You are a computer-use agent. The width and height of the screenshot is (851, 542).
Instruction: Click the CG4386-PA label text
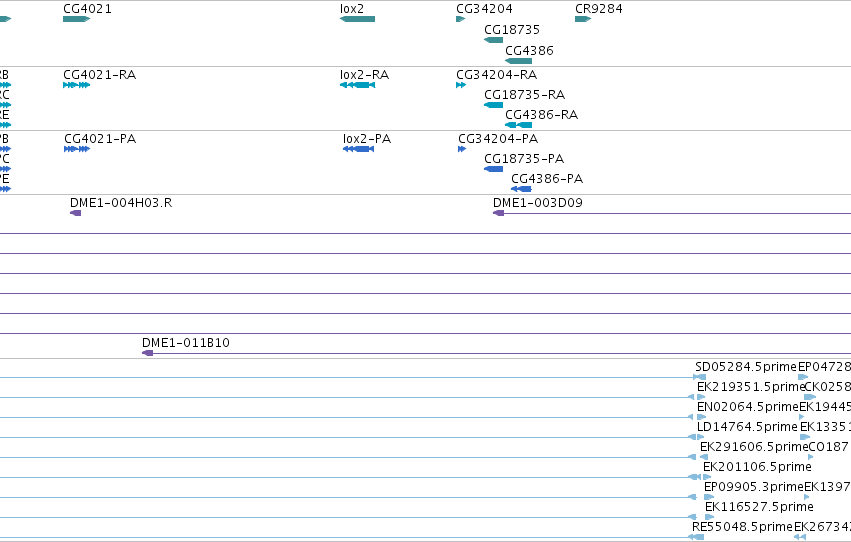547,178
